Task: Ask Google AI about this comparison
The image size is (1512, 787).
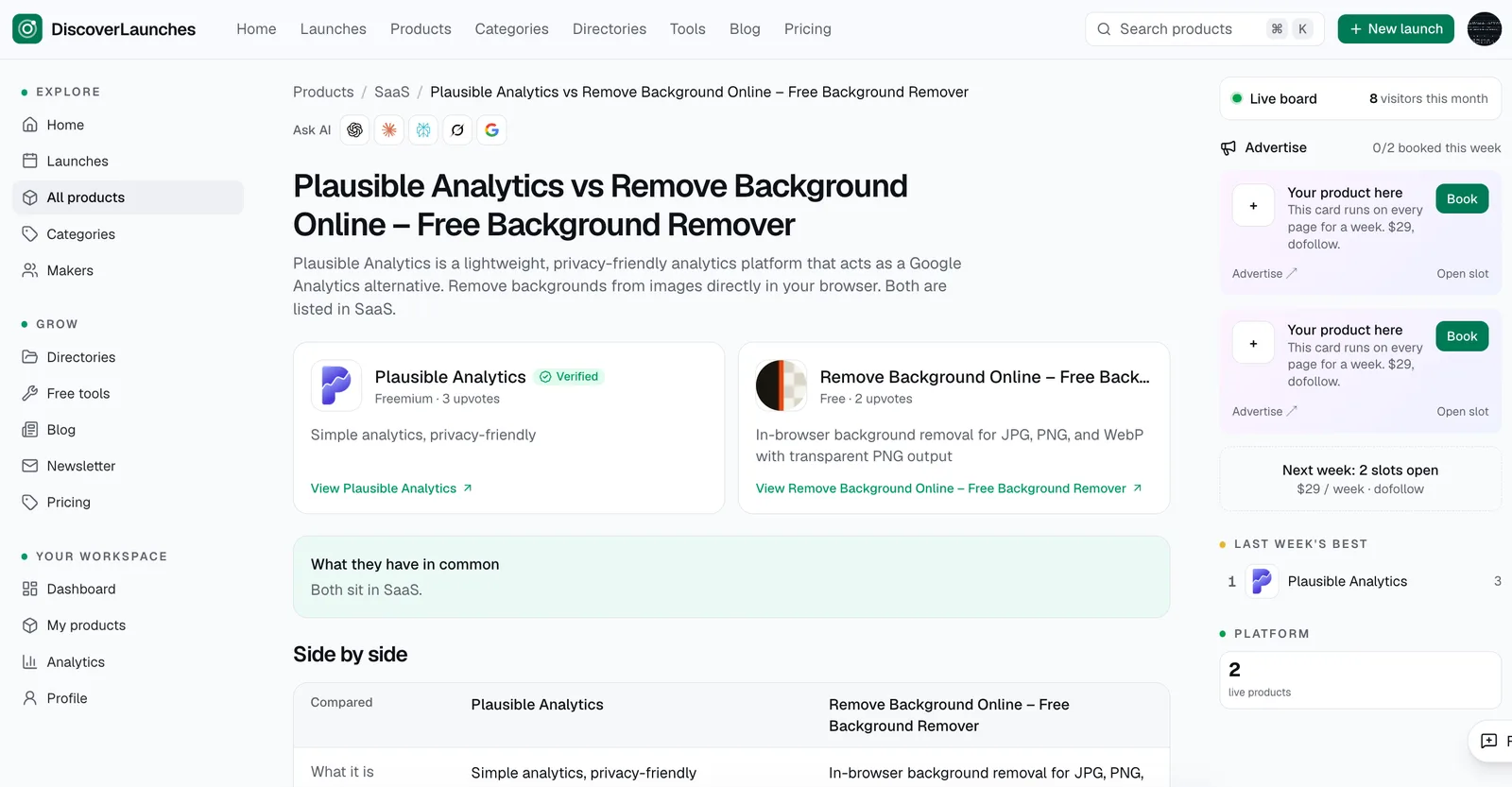Action: pyautogui.click(x=491, y=130)
